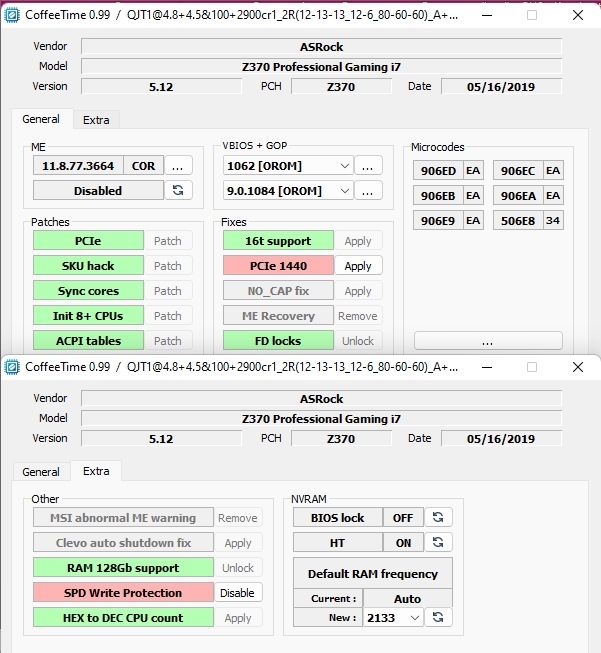This screenshot has height=653, width=601.
Task: Click the HEX to DEC CPU count label
Action: tap(123, 618)
